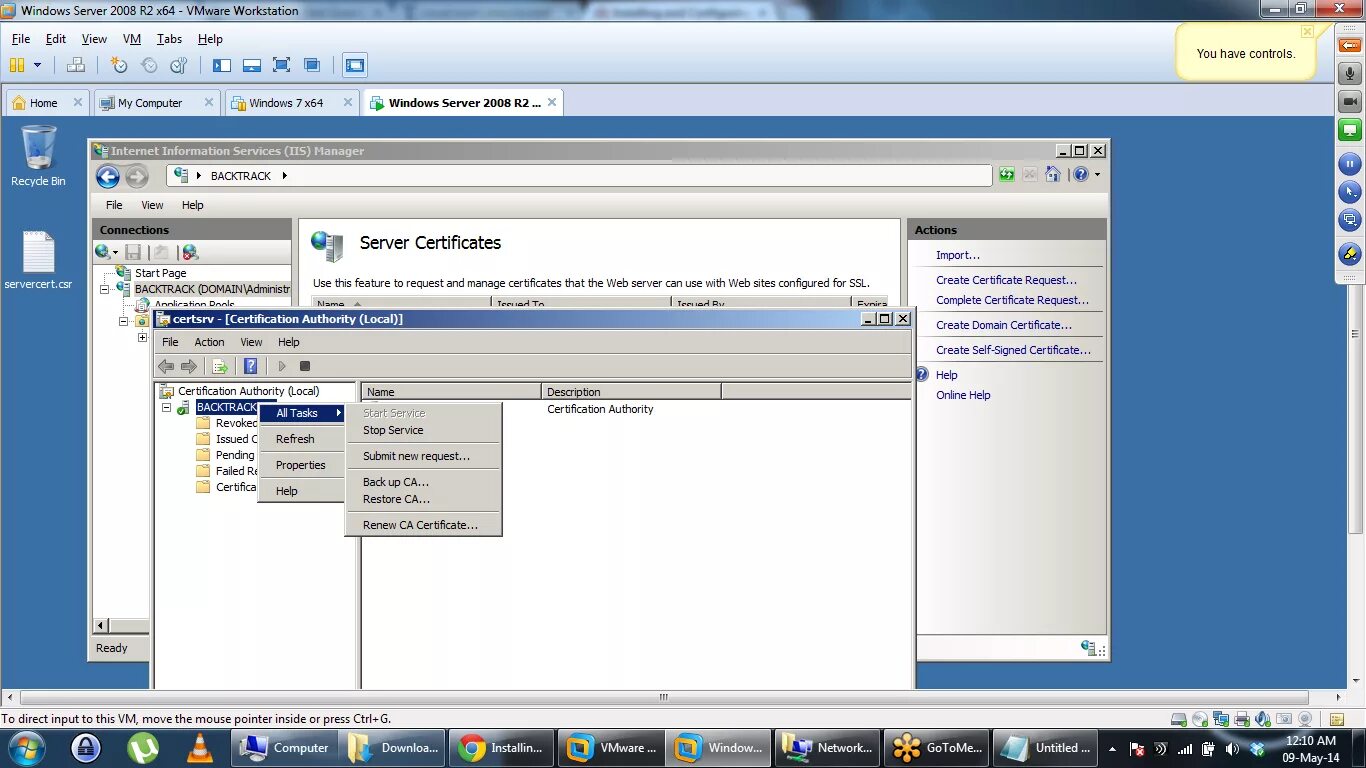Image resolution: width=1366 pixels, height=768 pixels.
Task: Click Online Help in Actions pane
Action: click(963, 395)
